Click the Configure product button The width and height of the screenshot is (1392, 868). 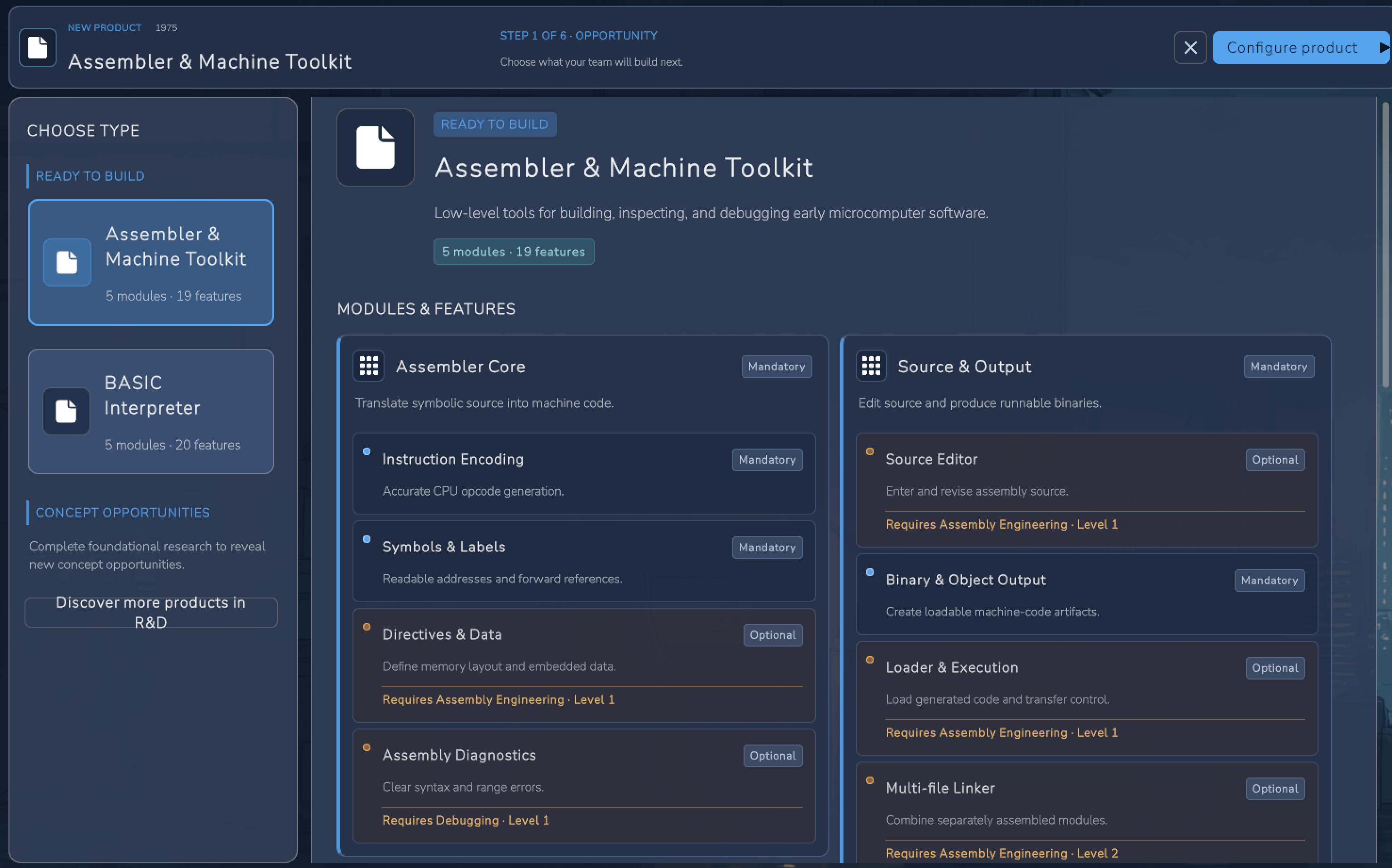pyautogui.click(x=1302, y=47)
